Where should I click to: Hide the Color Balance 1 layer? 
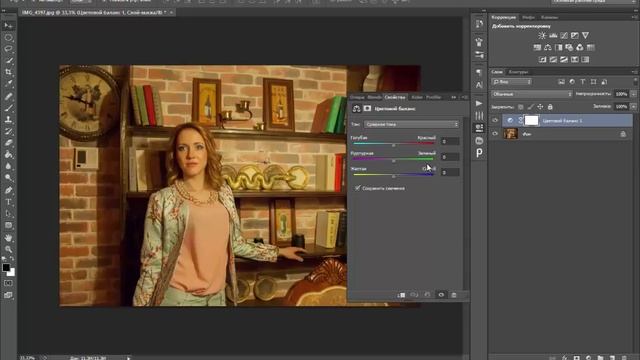tap(495, 120)
